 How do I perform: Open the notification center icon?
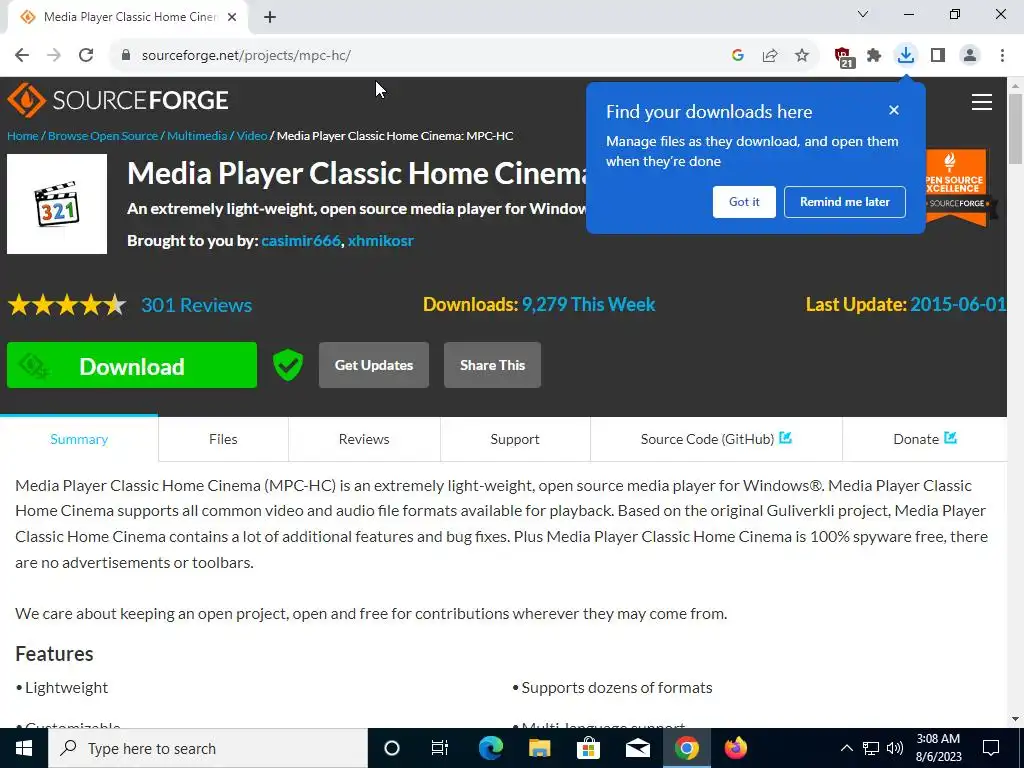click(x=991, y=748)
